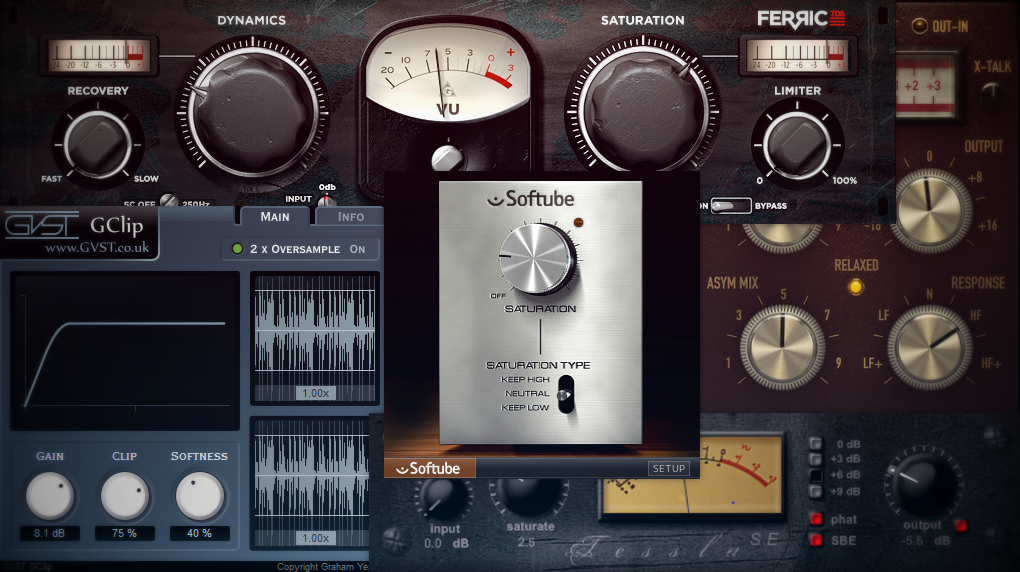The image size is (1020, 572).
Task: Click the GClip GAIN knob
Action: point(49,497)
